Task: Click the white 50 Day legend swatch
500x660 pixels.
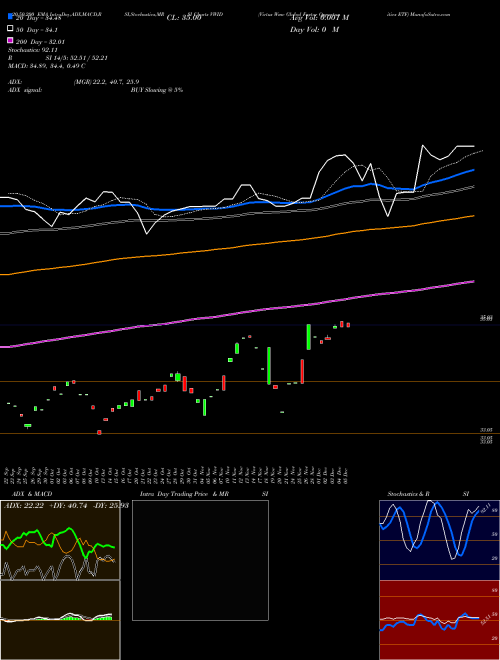Action: 10,29
